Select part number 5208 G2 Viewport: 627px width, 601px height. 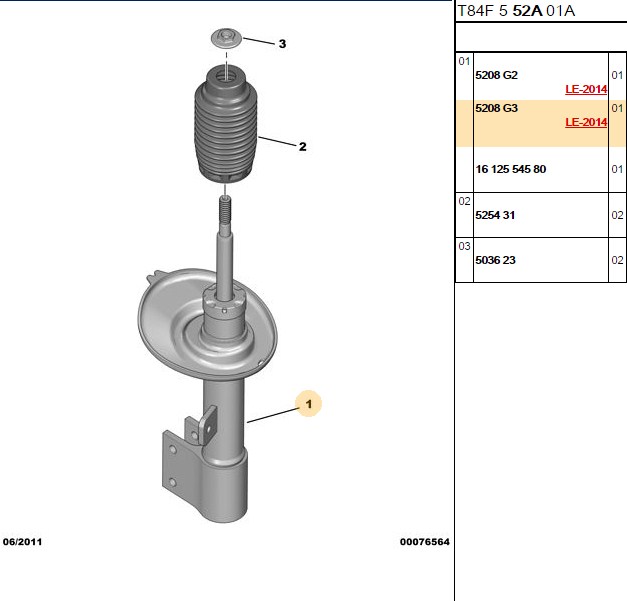496,75
